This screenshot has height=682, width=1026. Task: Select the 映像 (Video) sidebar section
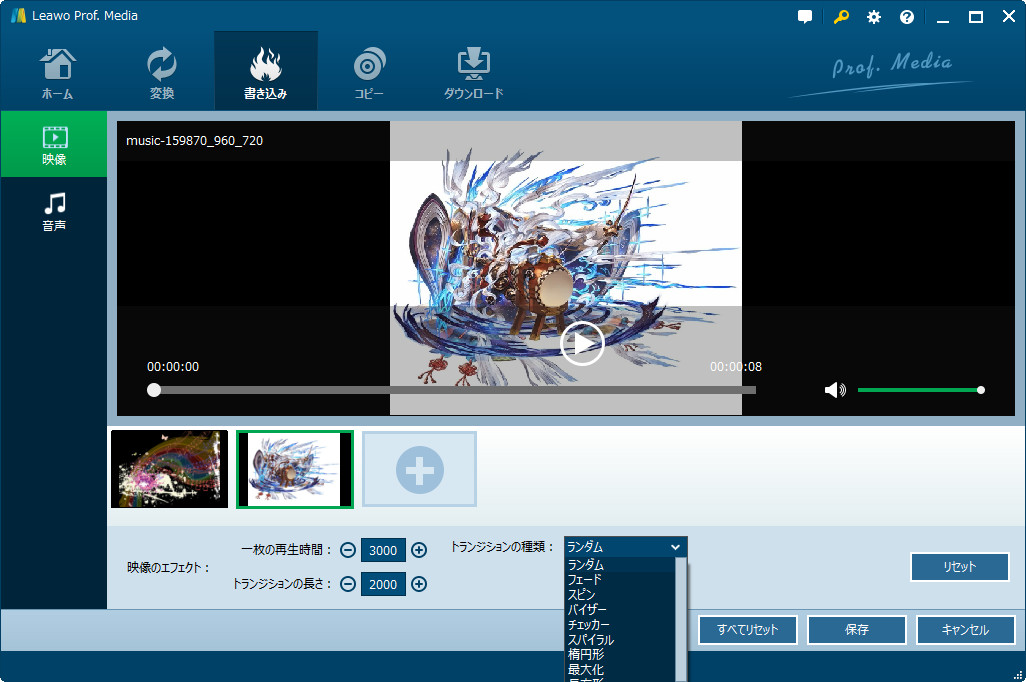click(54, 145)
